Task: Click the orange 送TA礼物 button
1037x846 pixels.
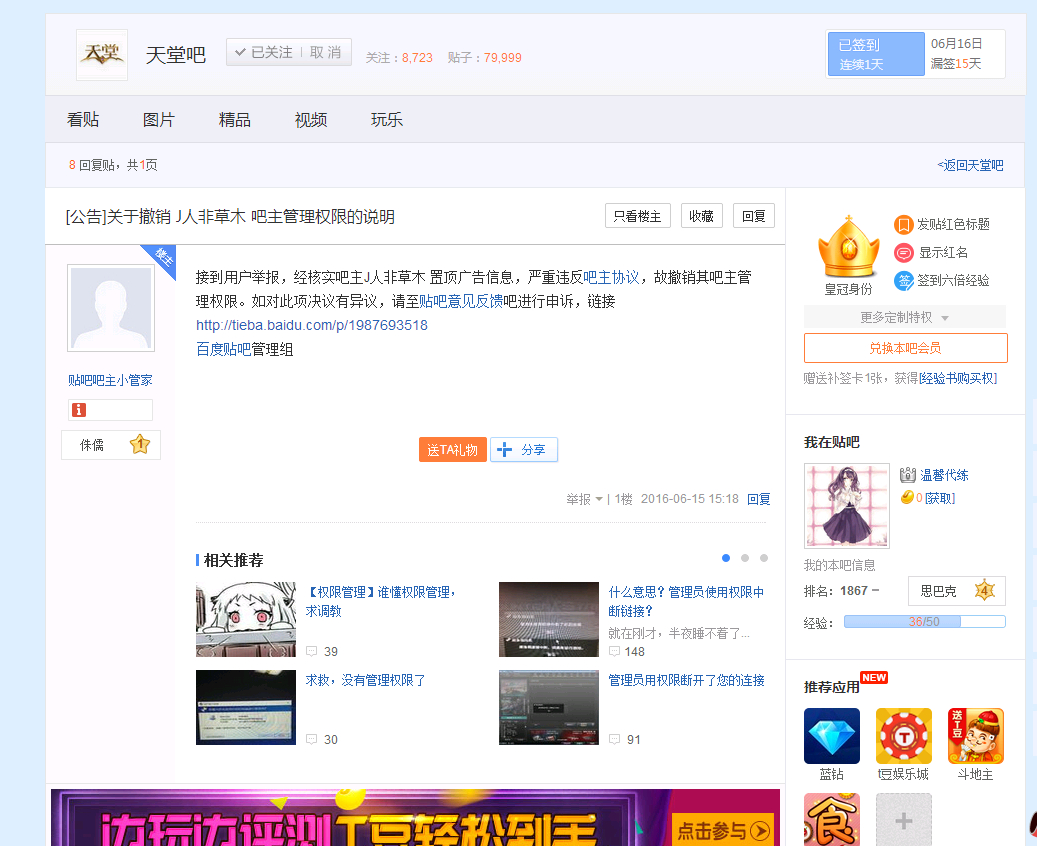Action: coord(452,450)
